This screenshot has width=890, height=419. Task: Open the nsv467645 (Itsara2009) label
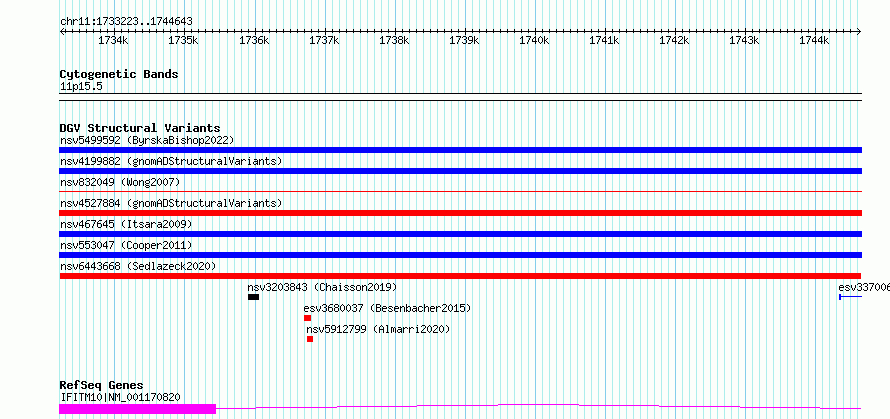126,224
